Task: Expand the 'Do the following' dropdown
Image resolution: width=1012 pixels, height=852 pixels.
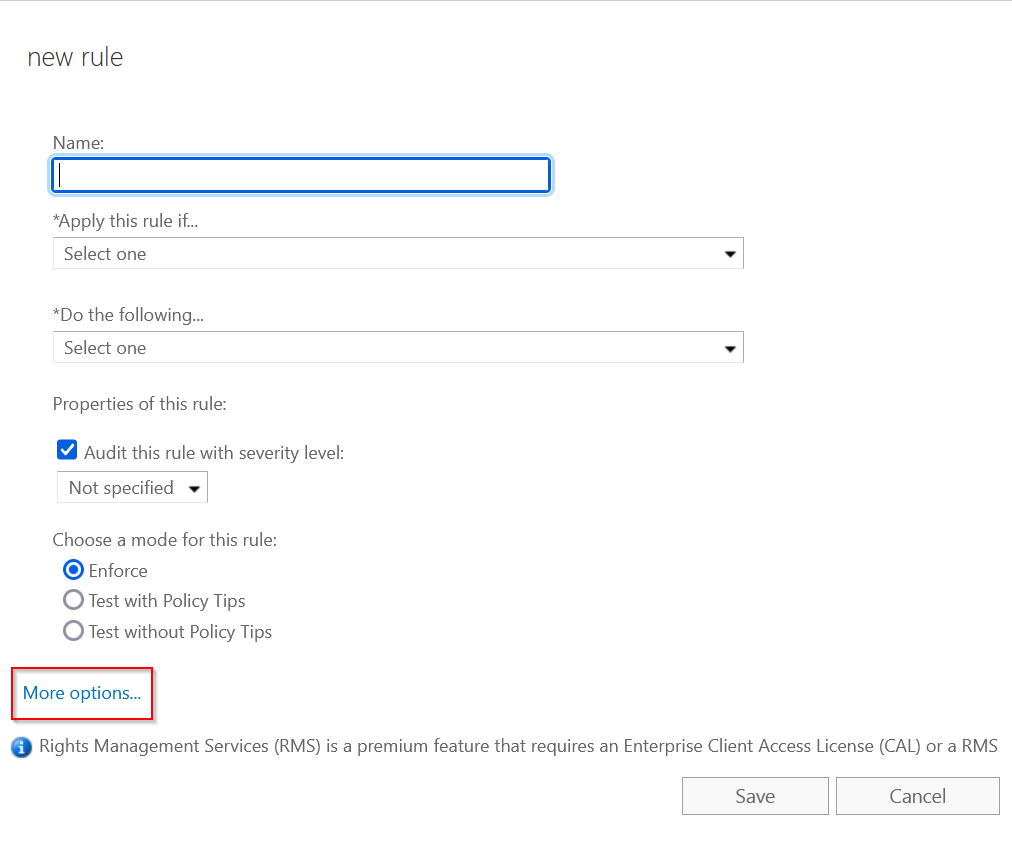Action: [397, 348]
